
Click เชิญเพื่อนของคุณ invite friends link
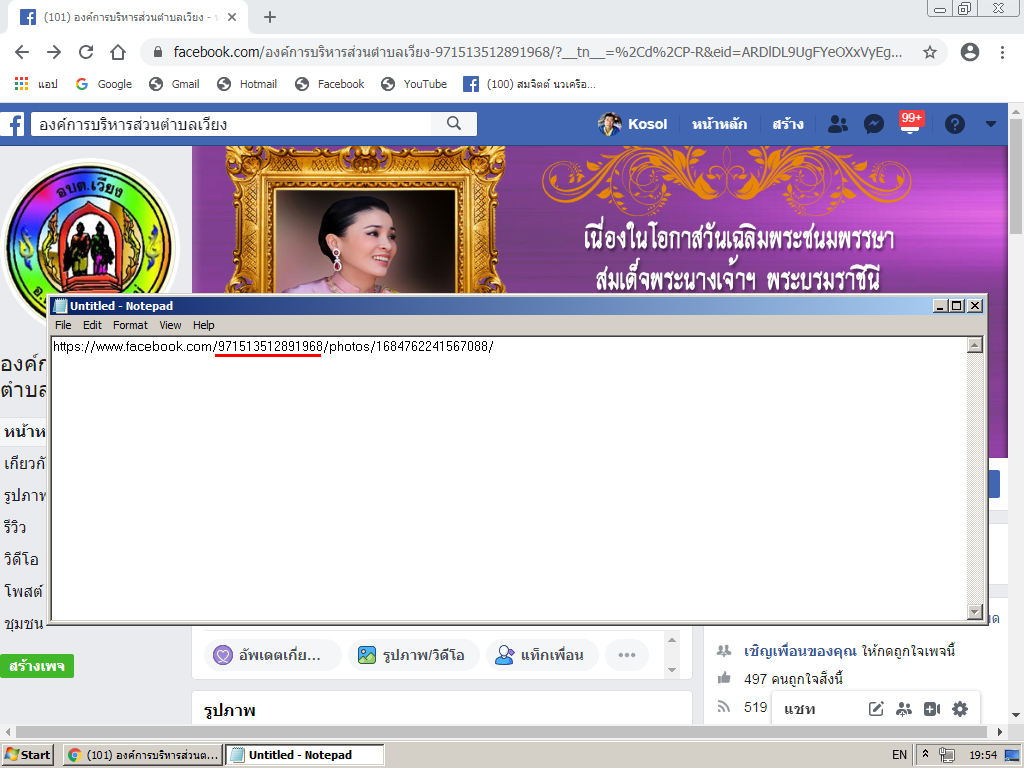pyautogui.click(x=800, y=651)
